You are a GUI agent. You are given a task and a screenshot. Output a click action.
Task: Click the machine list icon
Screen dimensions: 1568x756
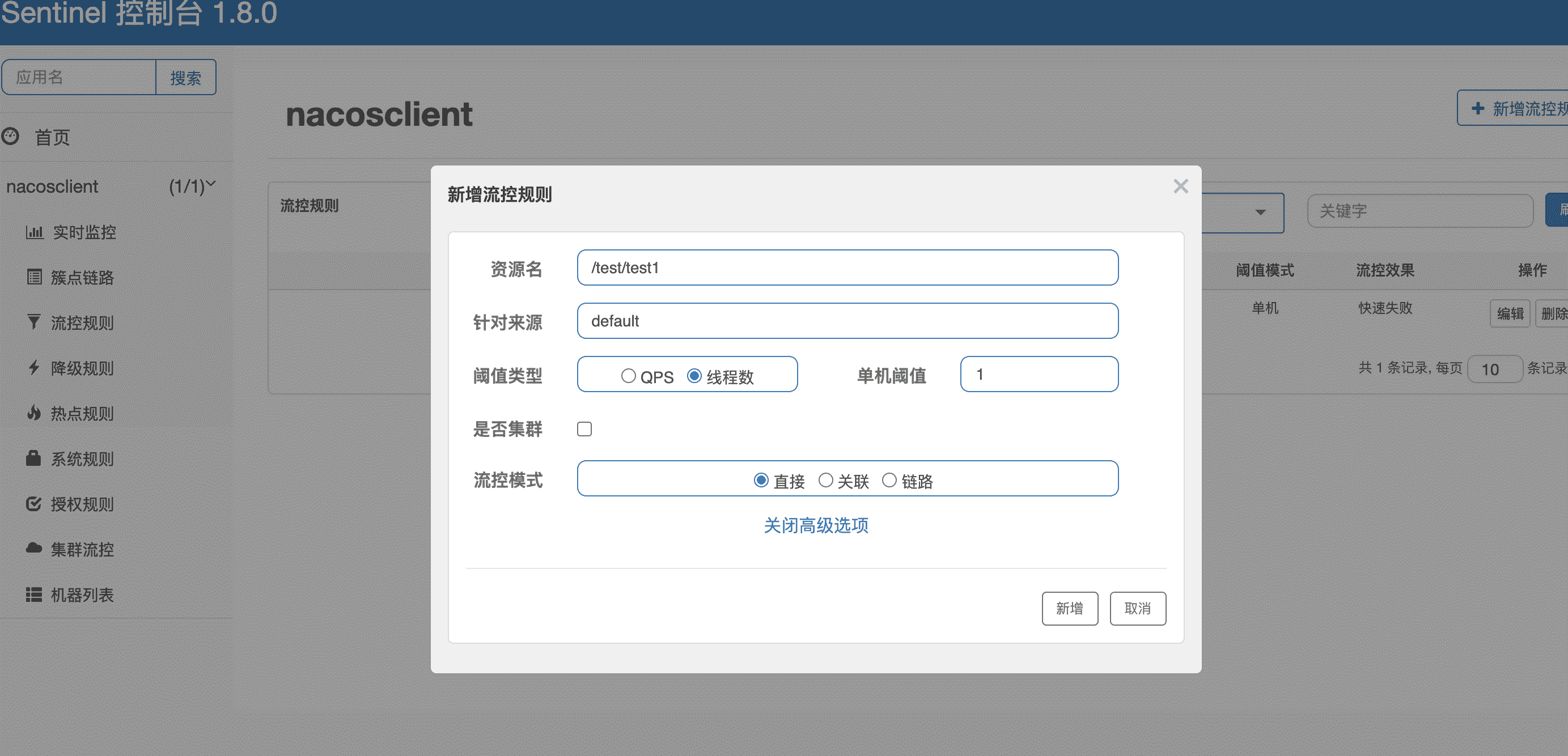pyautogui.click(x=34, y=594)
